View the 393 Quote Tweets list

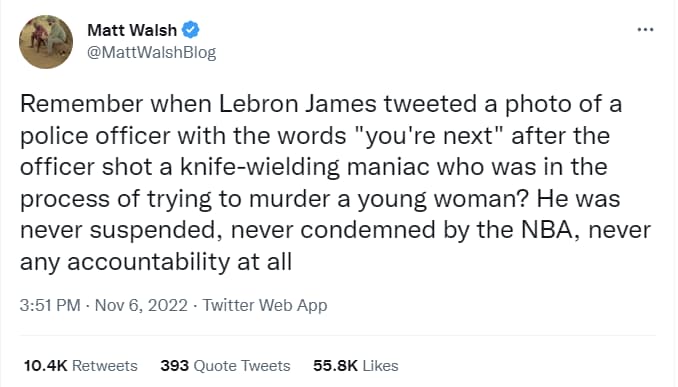point(225,366)
